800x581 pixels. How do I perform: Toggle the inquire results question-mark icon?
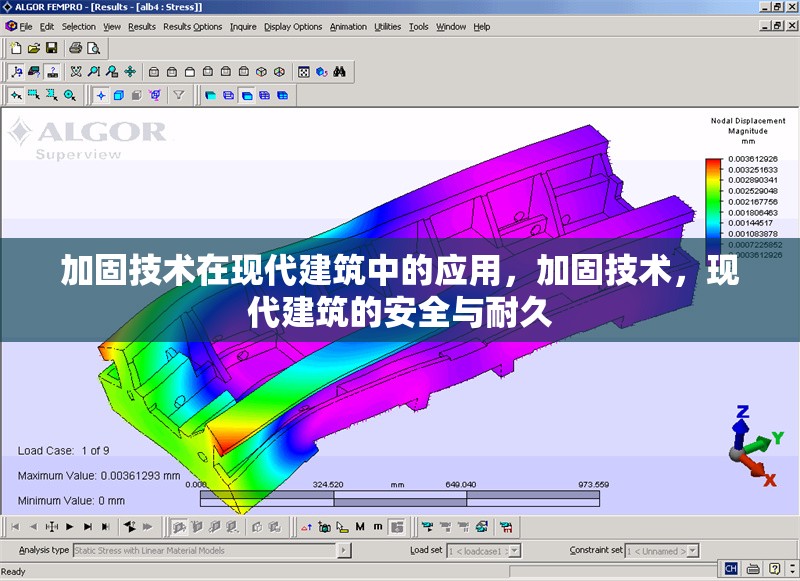52,72
